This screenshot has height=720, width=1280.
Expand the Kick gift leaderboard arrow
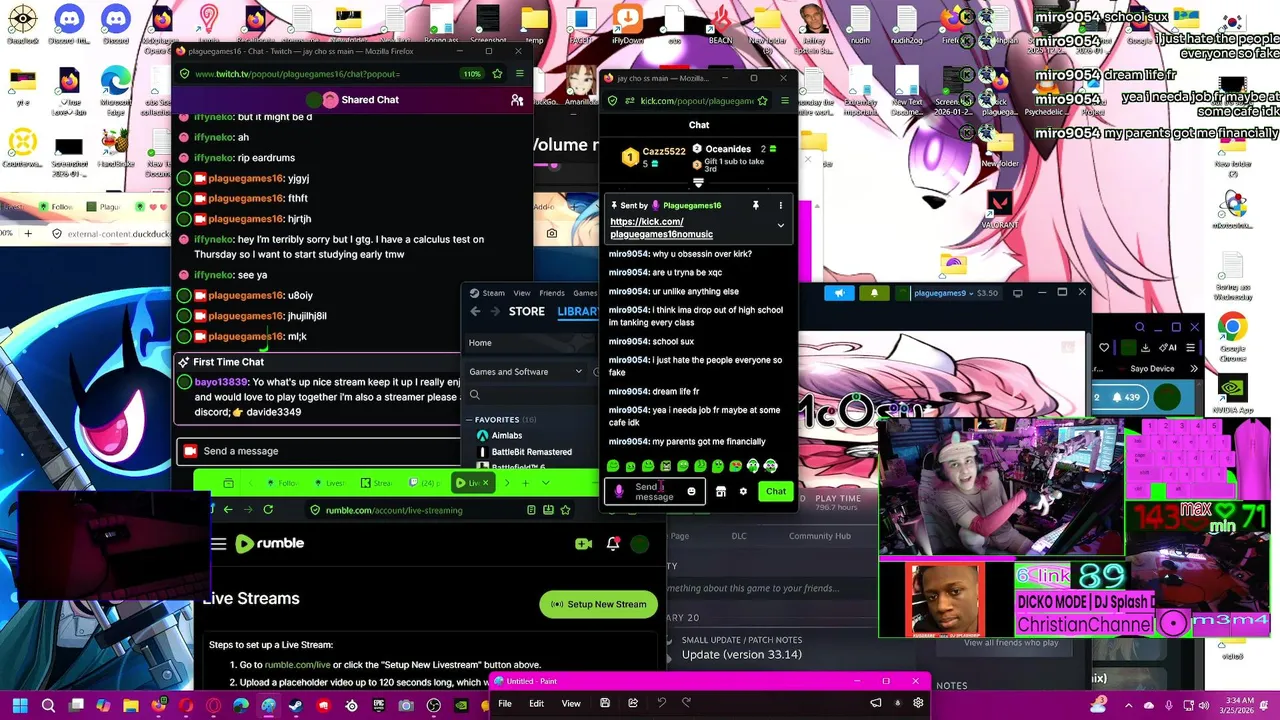click(x=698, y=183)
